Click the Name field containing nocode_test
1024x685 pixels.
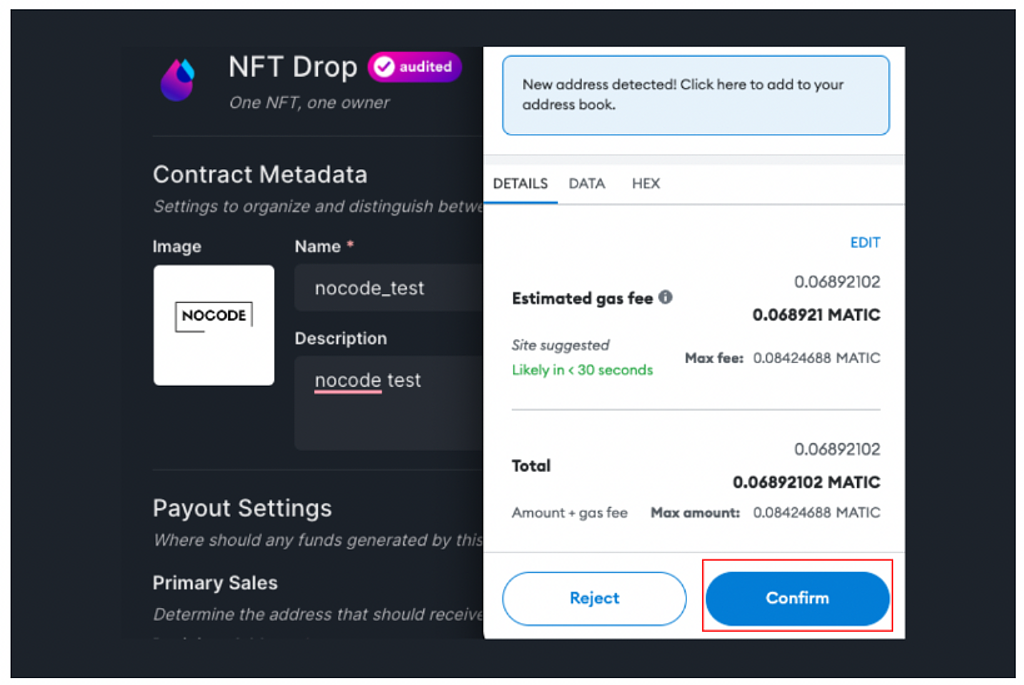point(390,288)
